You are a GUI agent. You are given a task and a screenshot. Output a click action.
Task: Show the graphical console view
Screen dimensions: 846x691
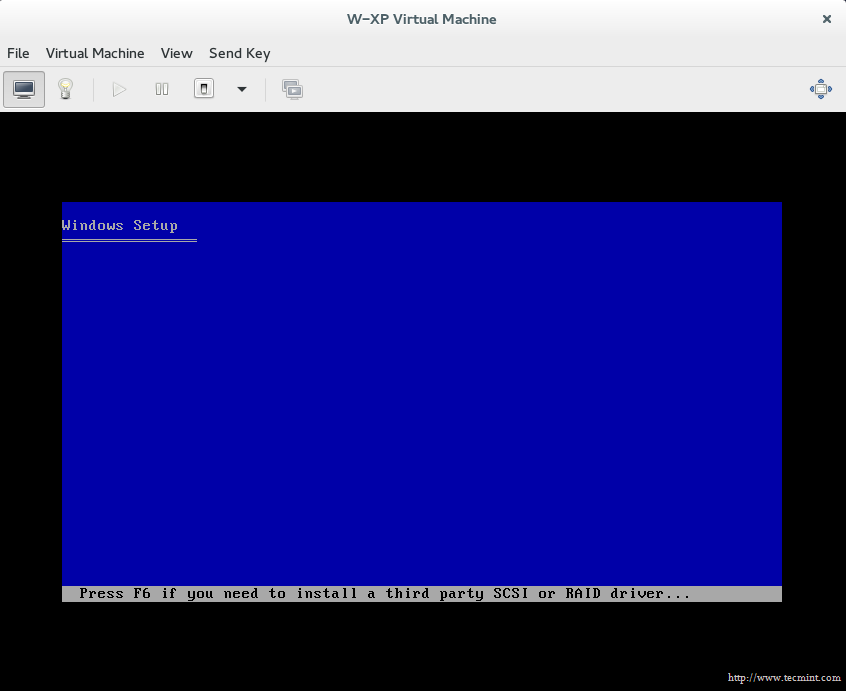coord(24,89)
